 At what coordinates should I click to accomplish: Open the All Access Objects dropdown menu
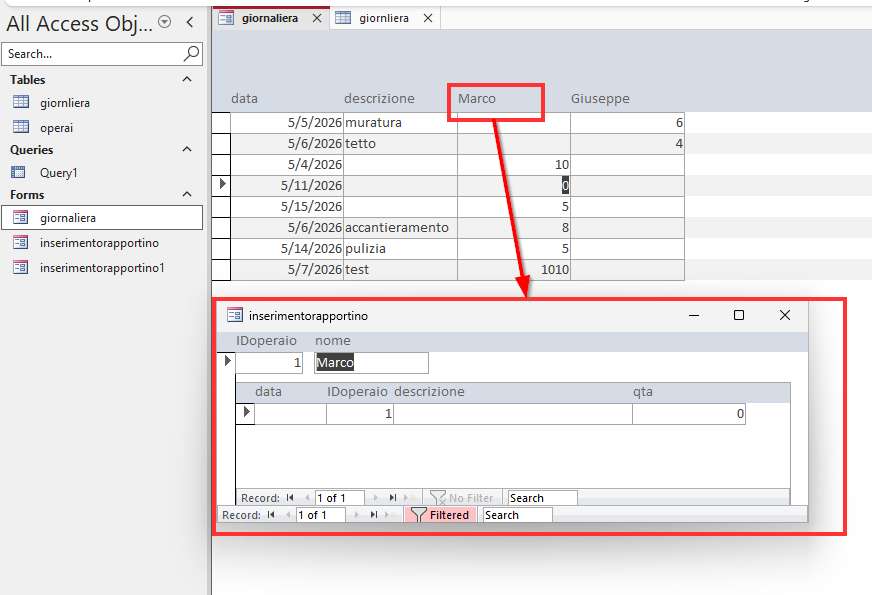pos(164,22)
